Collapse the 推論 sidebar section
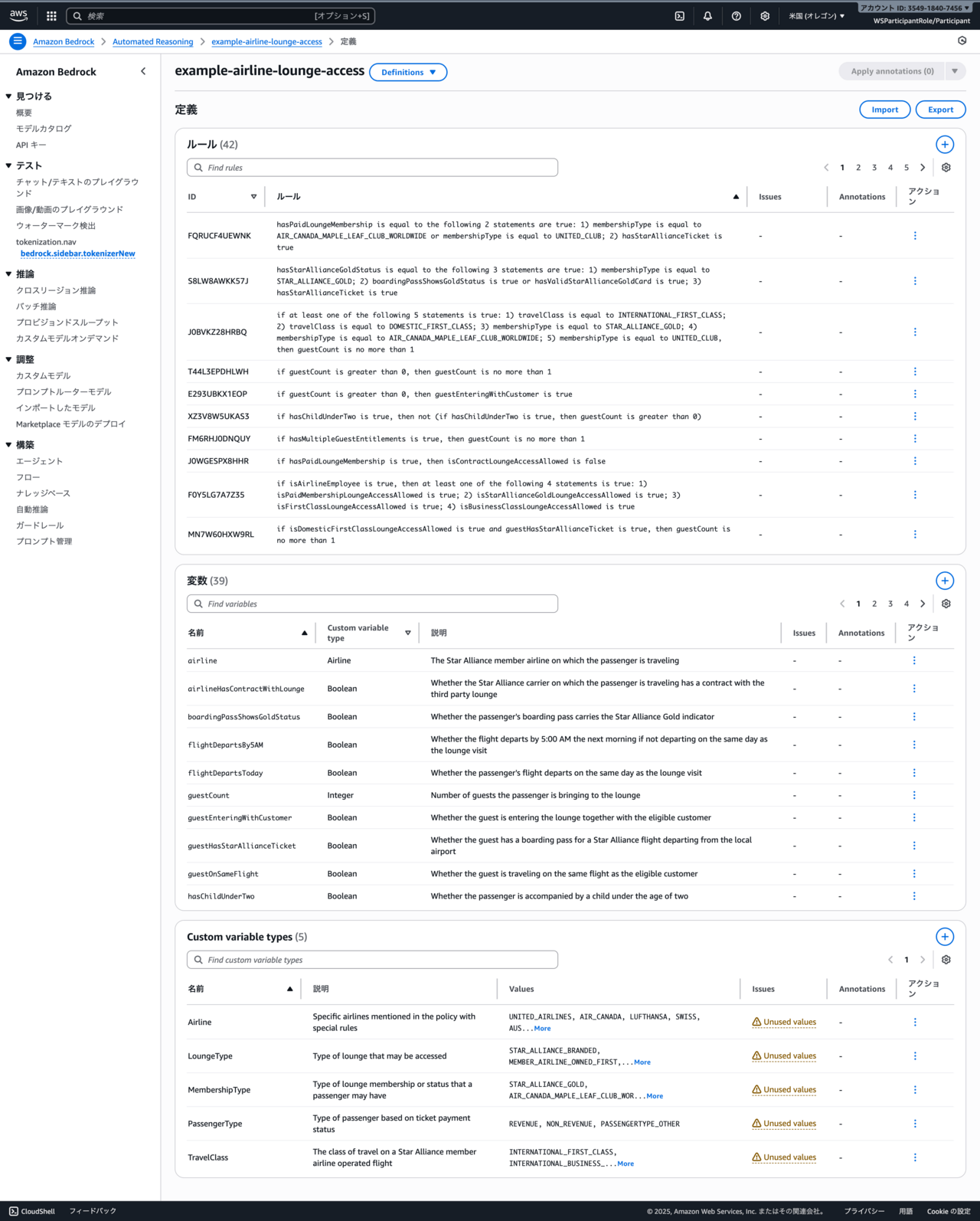Viewport: 980px width, 1221px height. (x=9, y=274)
